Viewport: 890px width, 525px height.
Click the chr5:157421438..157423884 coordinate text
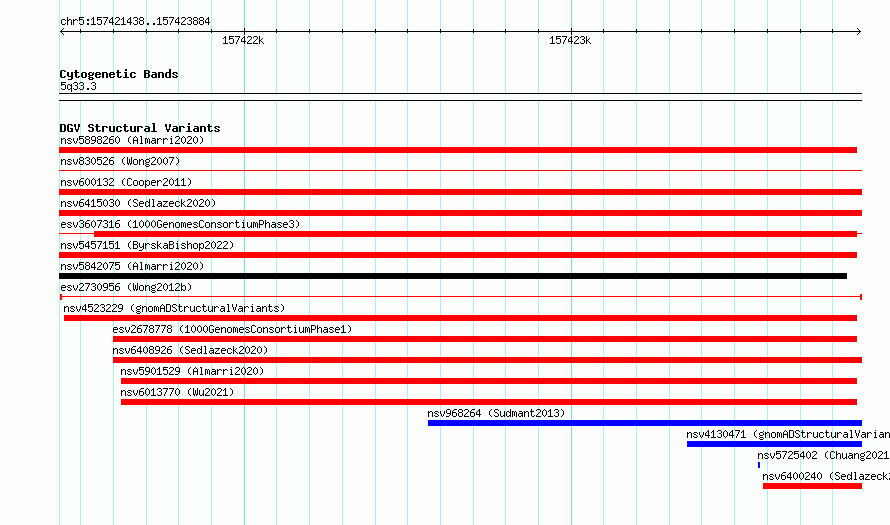coord(135,21)
